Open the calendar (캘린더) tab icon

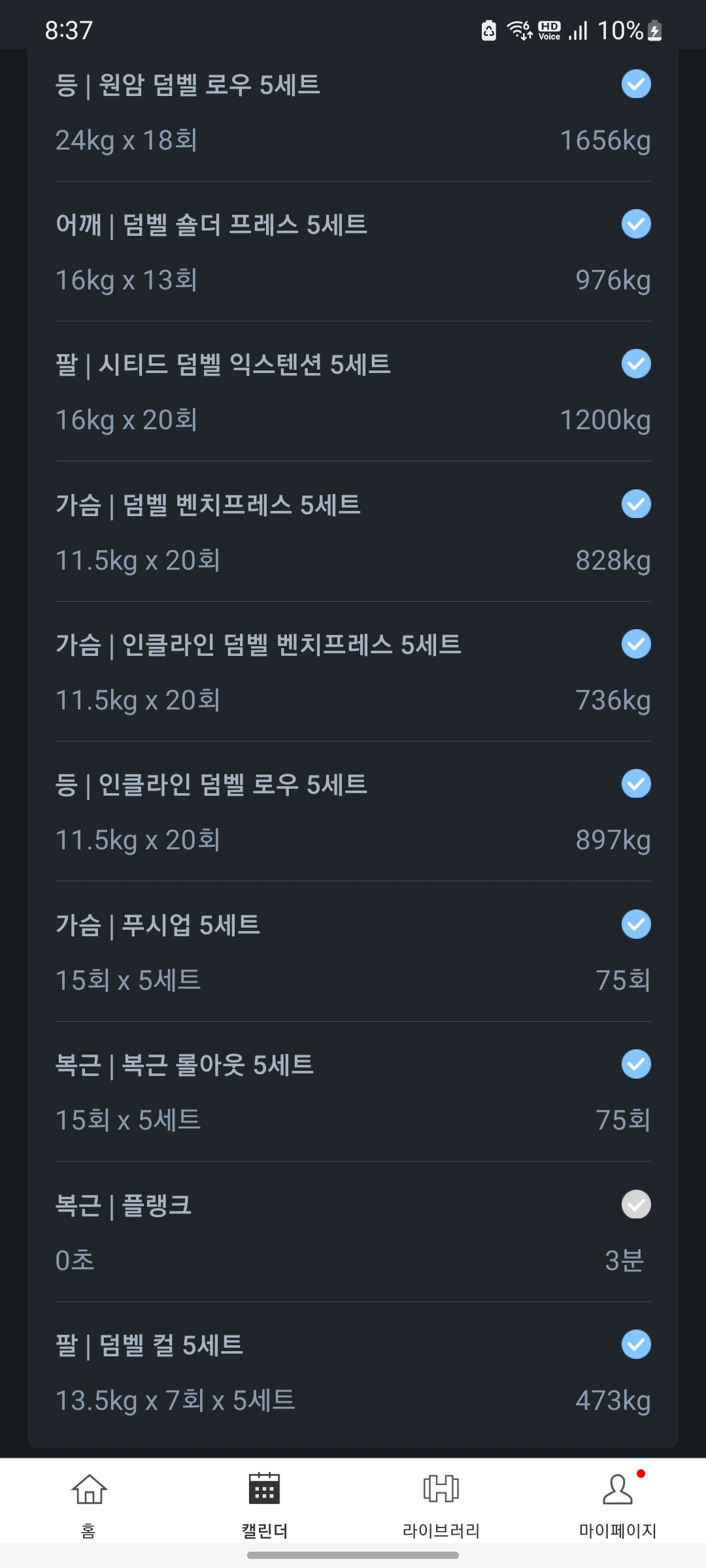point(264,1489)
